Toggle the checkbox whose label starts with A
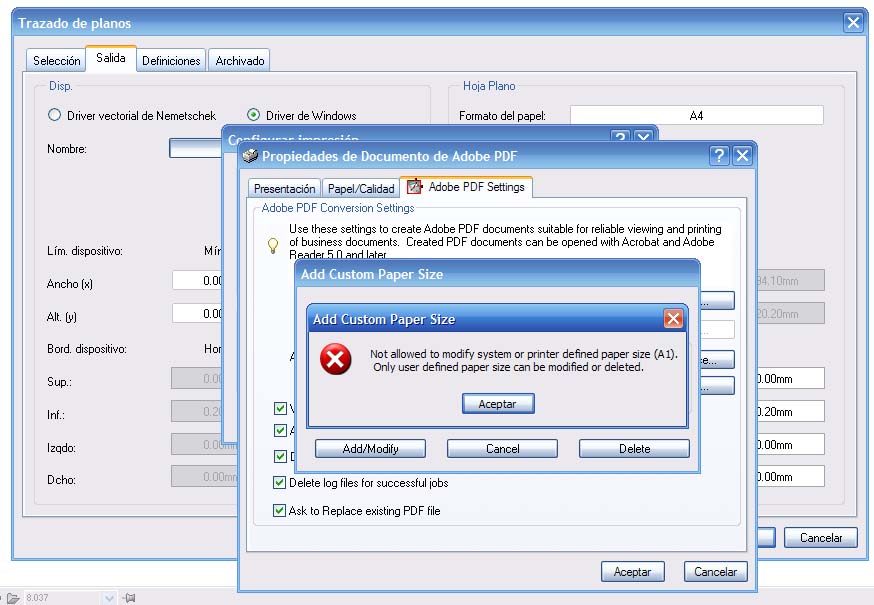This screenshot has width=874, height=605. (280, 430)
